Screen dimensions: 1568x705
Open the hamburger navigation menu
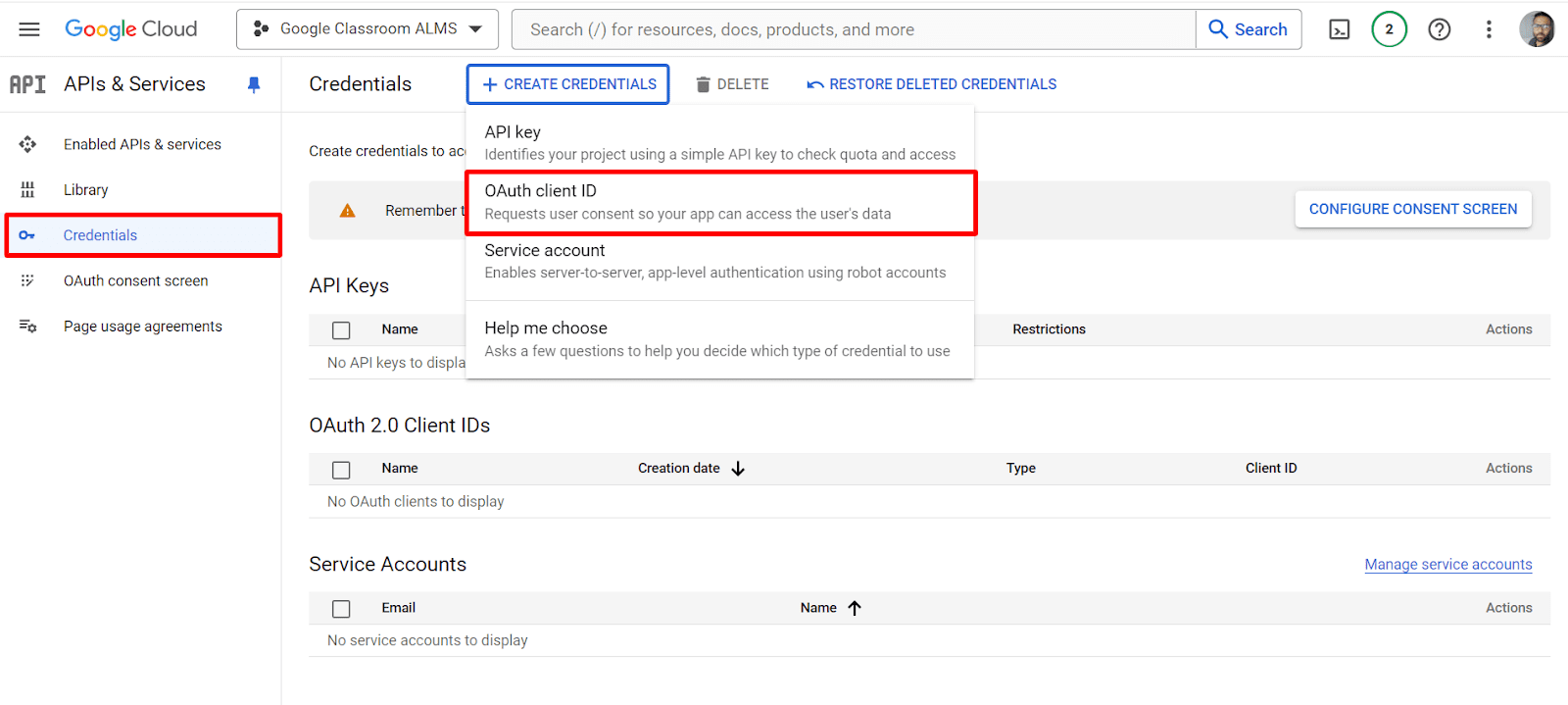pos(29,29)
